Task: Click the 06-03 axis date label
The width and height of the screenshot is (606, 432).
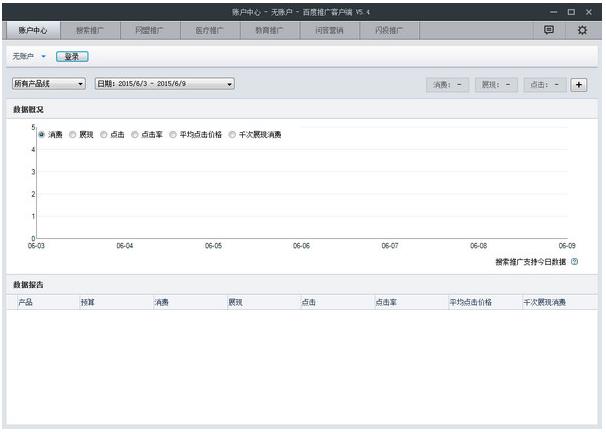Action: (36, 245)
